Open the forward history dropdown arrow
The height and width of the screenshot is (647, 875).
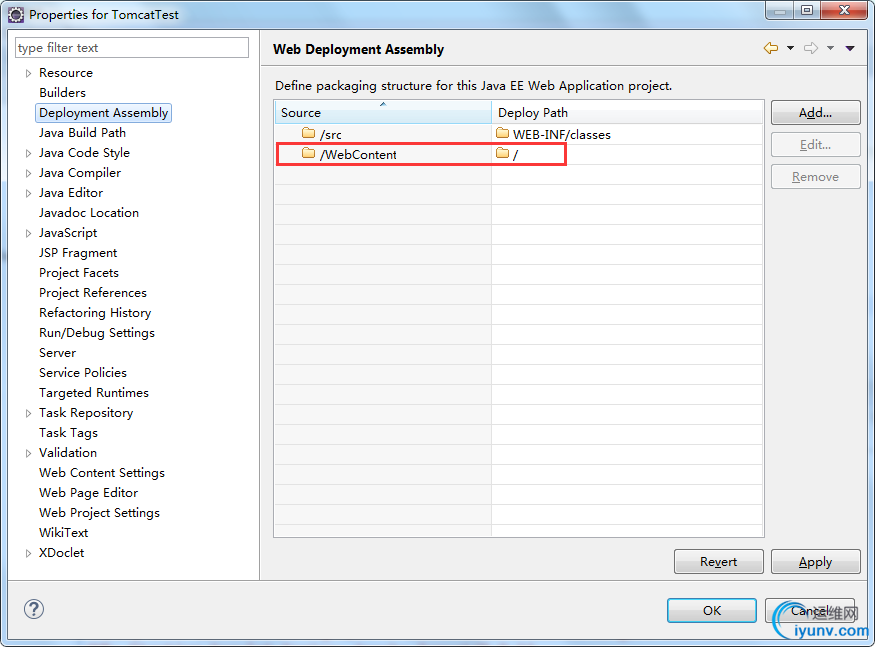(830, 49)
